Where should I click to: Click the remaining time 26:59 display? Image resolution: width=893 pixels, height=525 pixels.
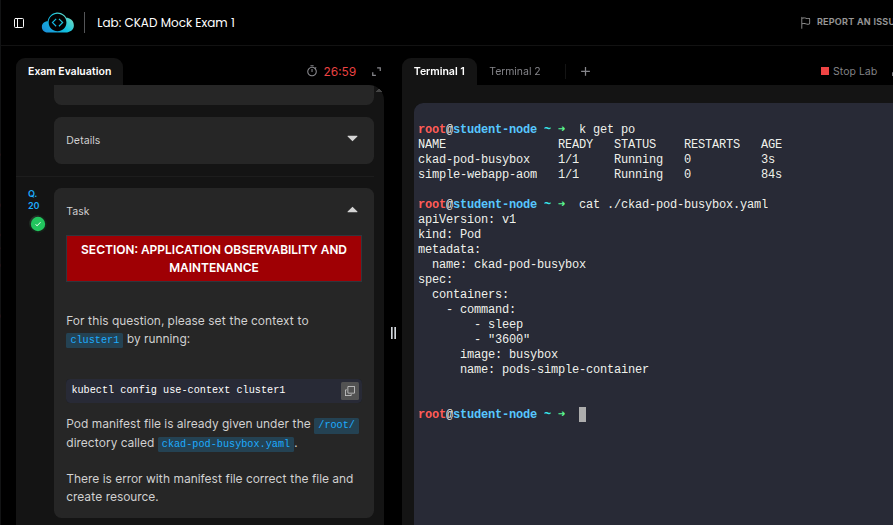[x=340, y=72]
